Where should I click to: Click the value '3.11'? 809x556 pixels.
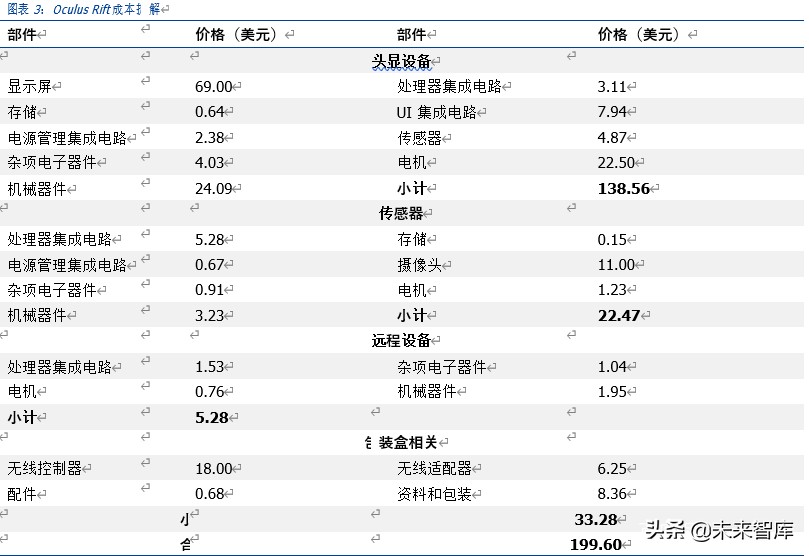(x=612, y=86)
